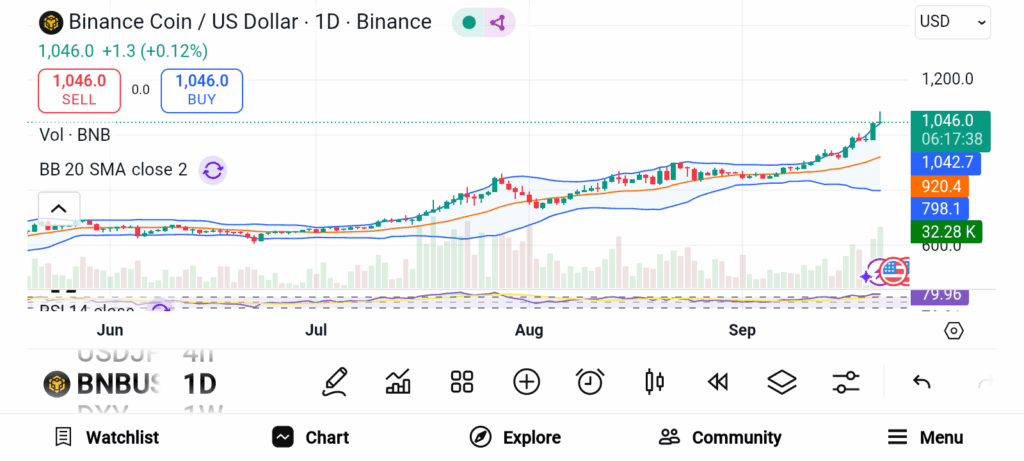Open chart settings sliders icon

click(x=846, y=381)
